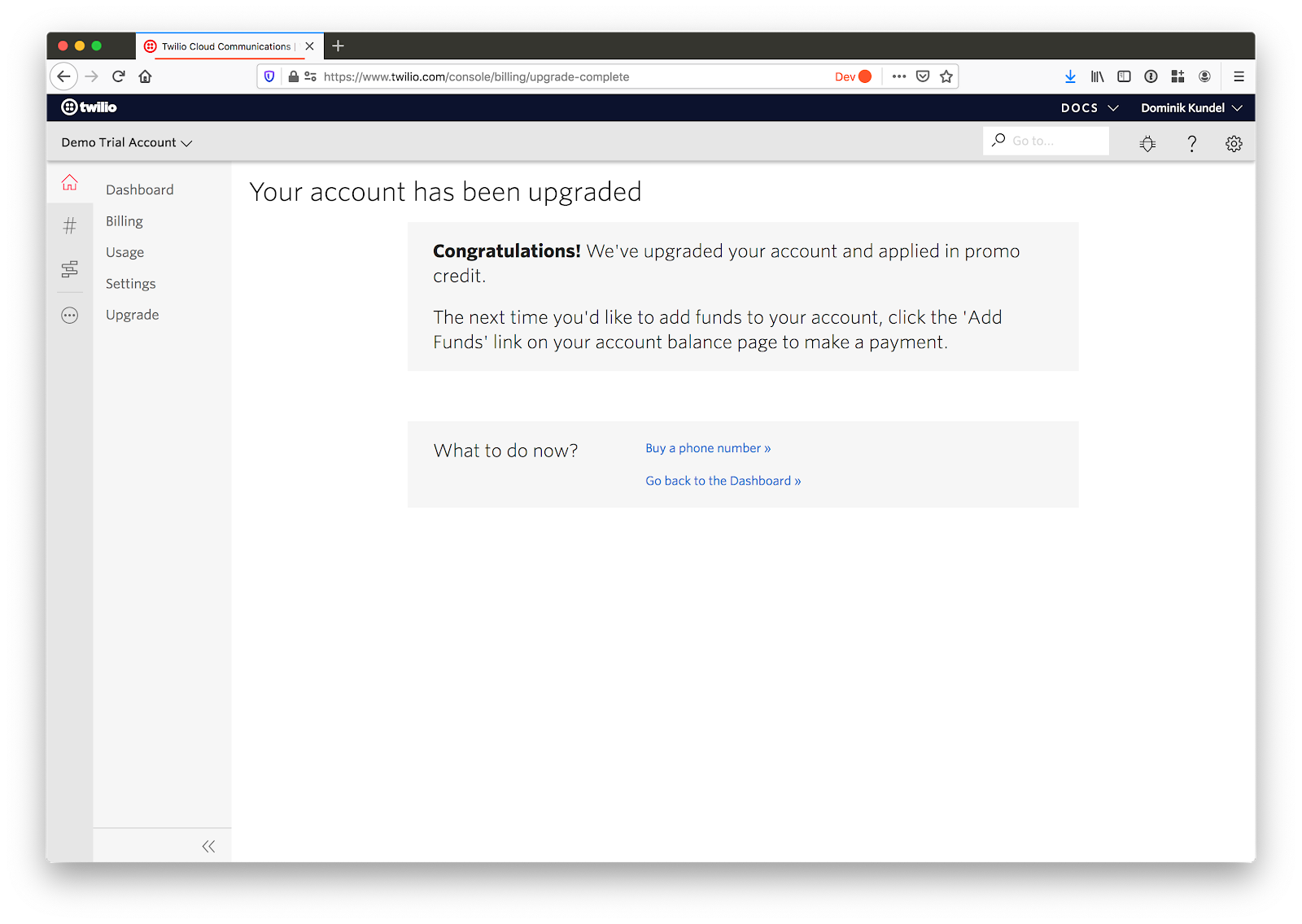
Task: Select Billing in sidebar menu
Action: 125,221
